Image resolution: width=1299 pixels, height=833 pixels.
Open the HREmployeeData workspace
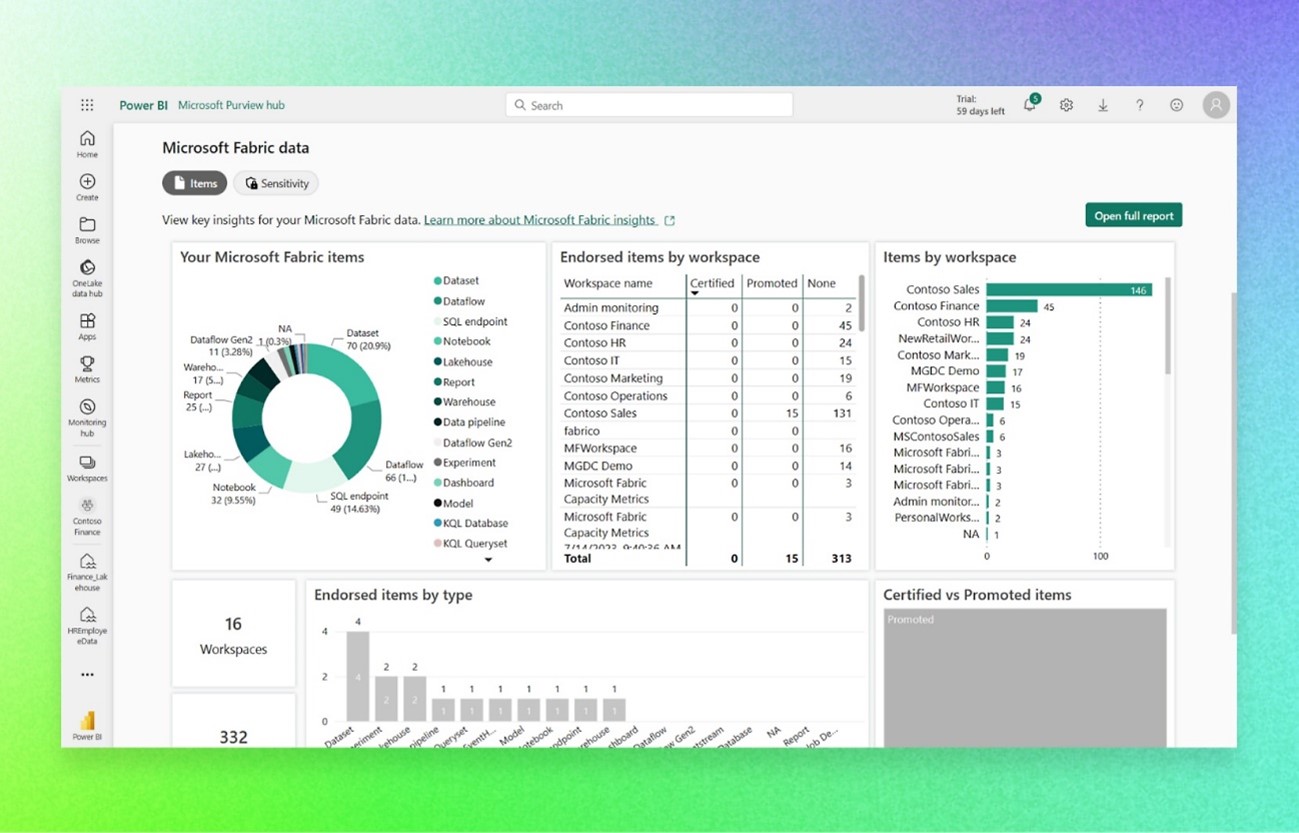pos(87,621)
